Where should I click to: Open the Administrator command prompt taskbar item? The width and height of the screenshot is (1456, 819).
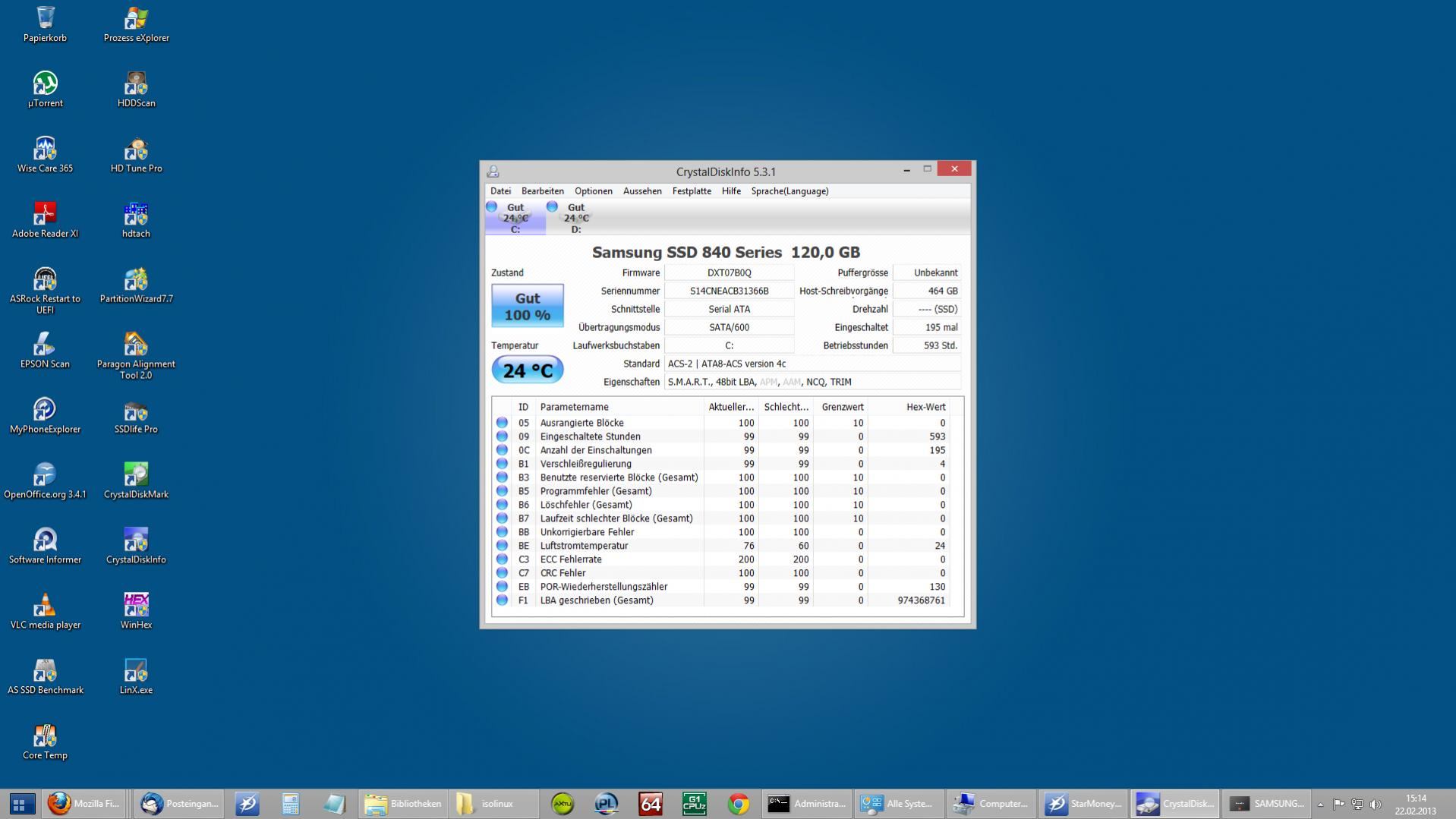click(805, 804)
